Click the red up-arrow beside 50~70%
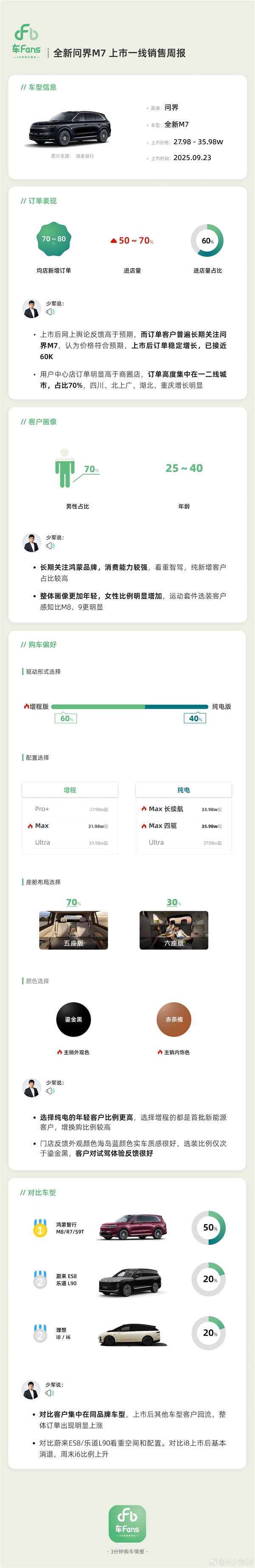255x1568 pixels. click(x=113, y=241)
